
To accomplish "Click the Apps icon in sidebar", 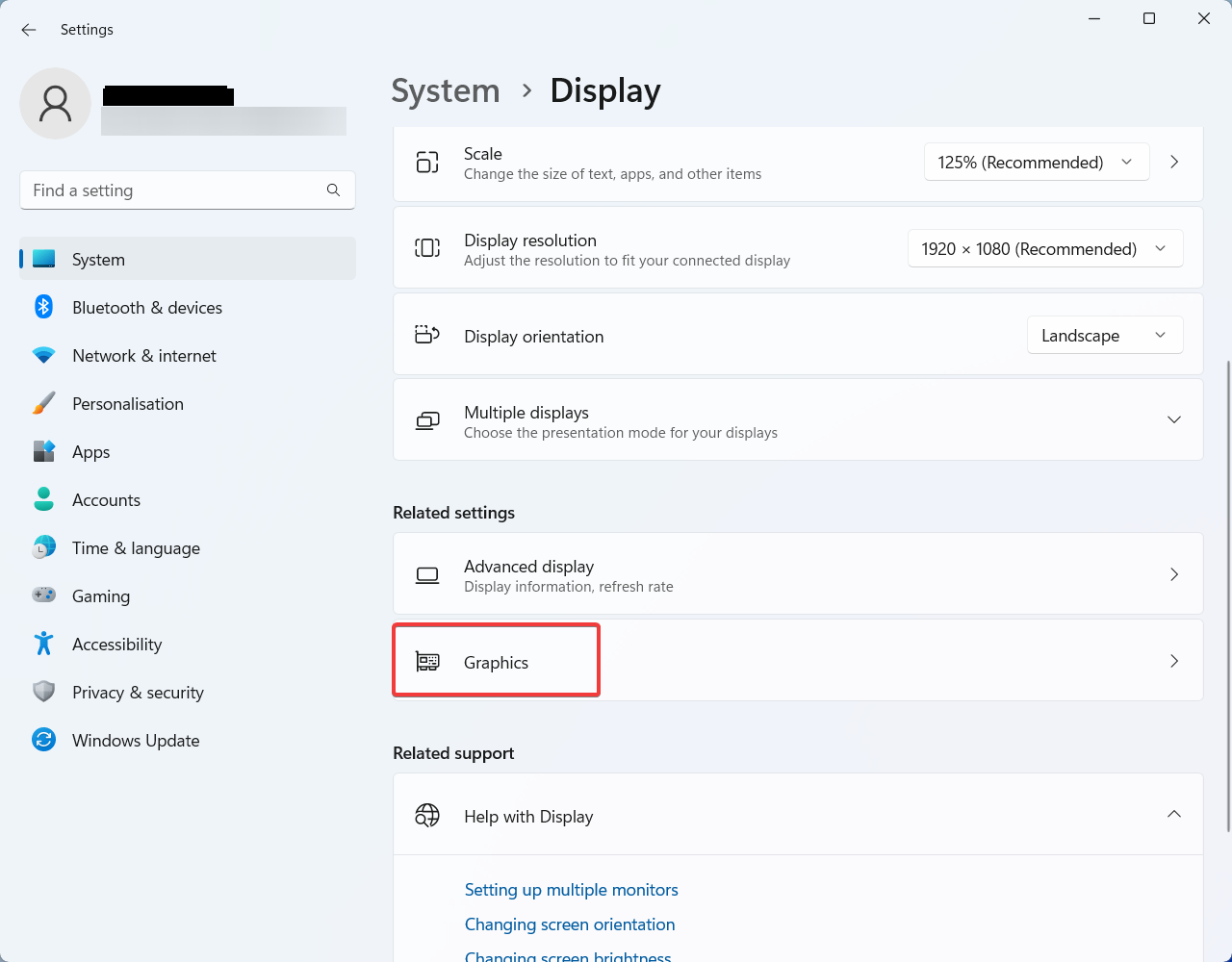I will coord(43,451).
